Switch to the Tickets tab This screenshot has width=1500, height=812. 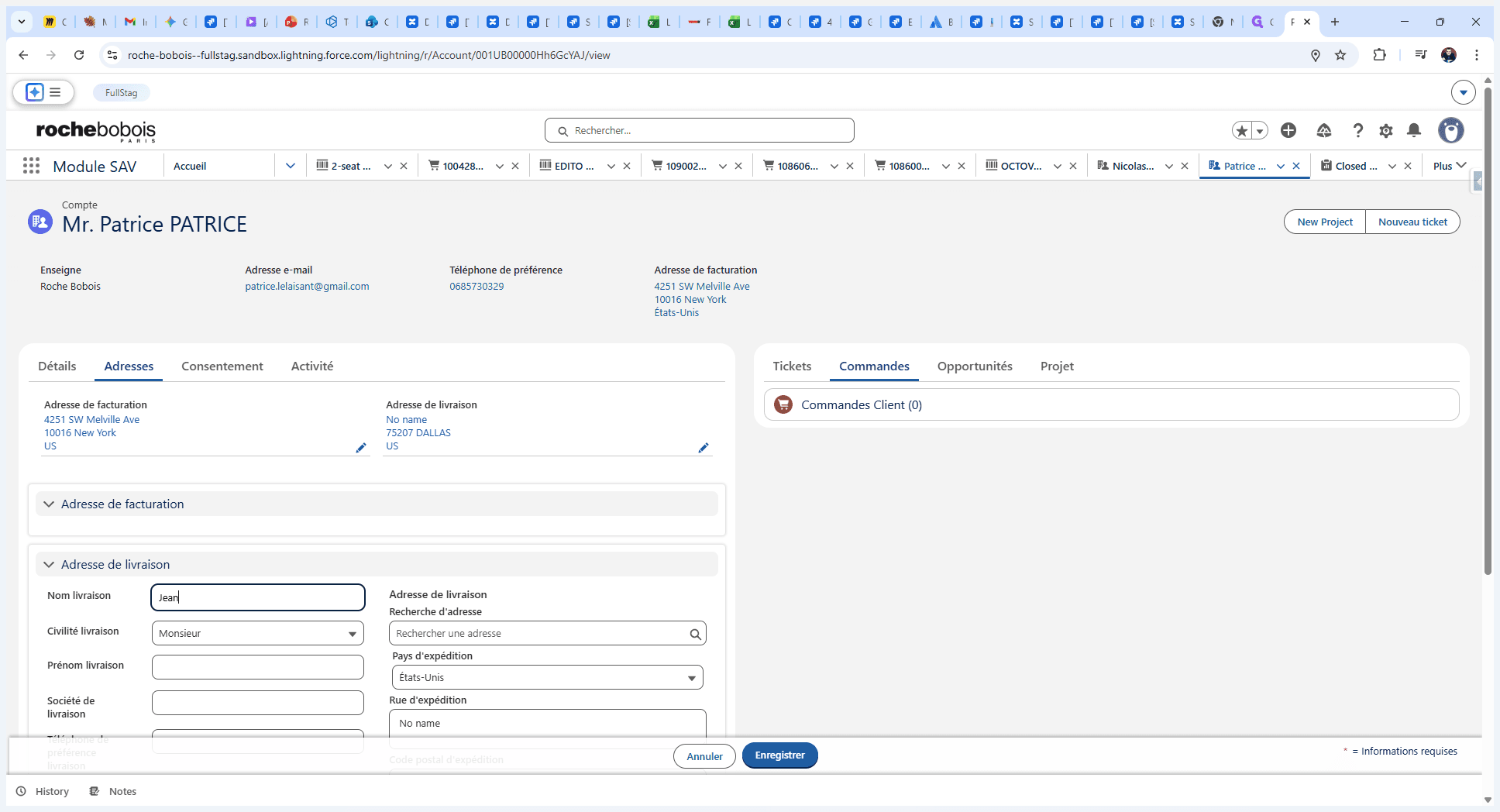(792, 366)
